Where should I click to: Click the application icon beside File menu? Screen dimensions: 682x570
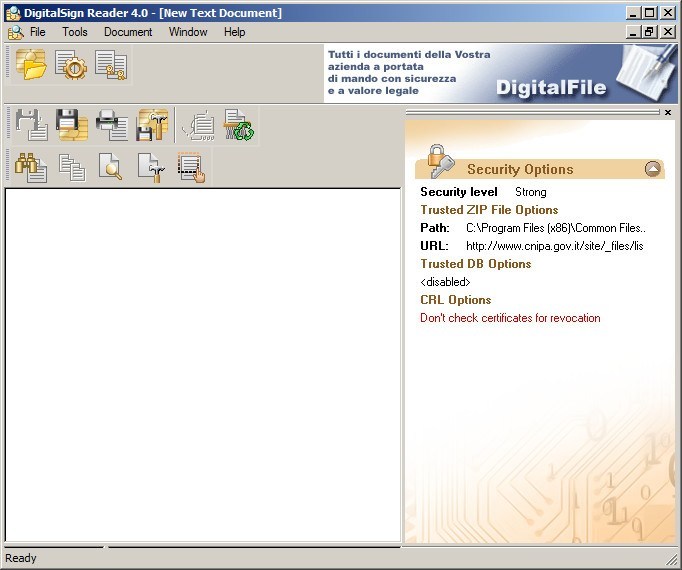coord(16,32)
